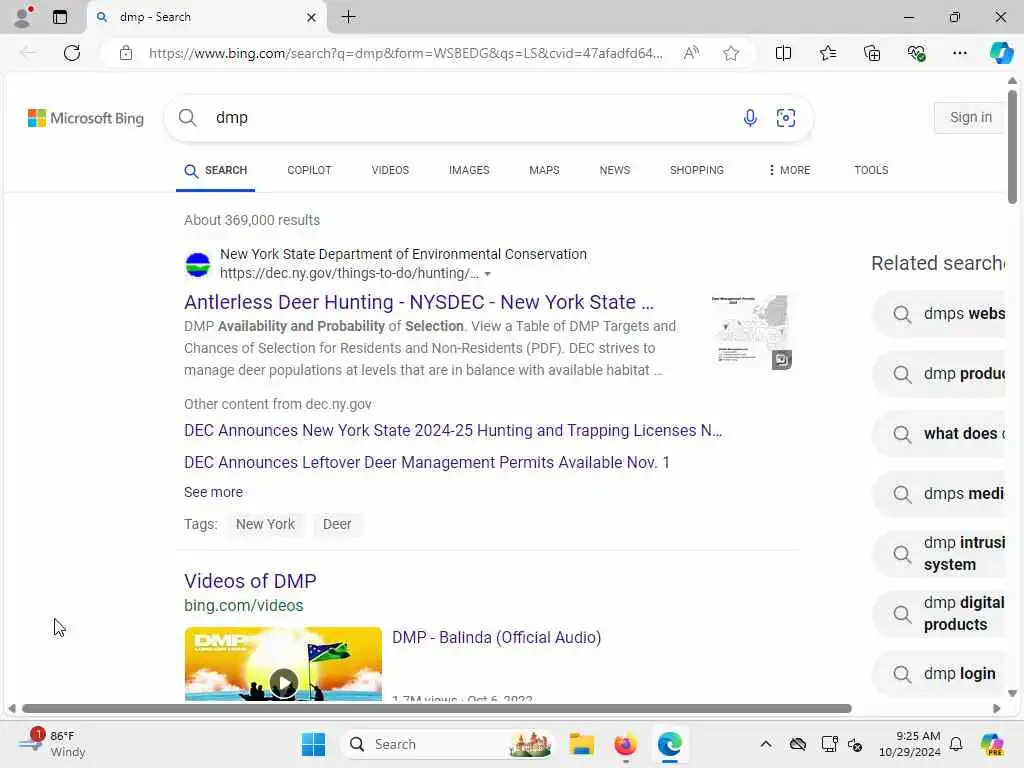This screenshot has height=768, width=1024.
Task: Show hidden system tray icons chevron
Action: (x=765, y=744)
